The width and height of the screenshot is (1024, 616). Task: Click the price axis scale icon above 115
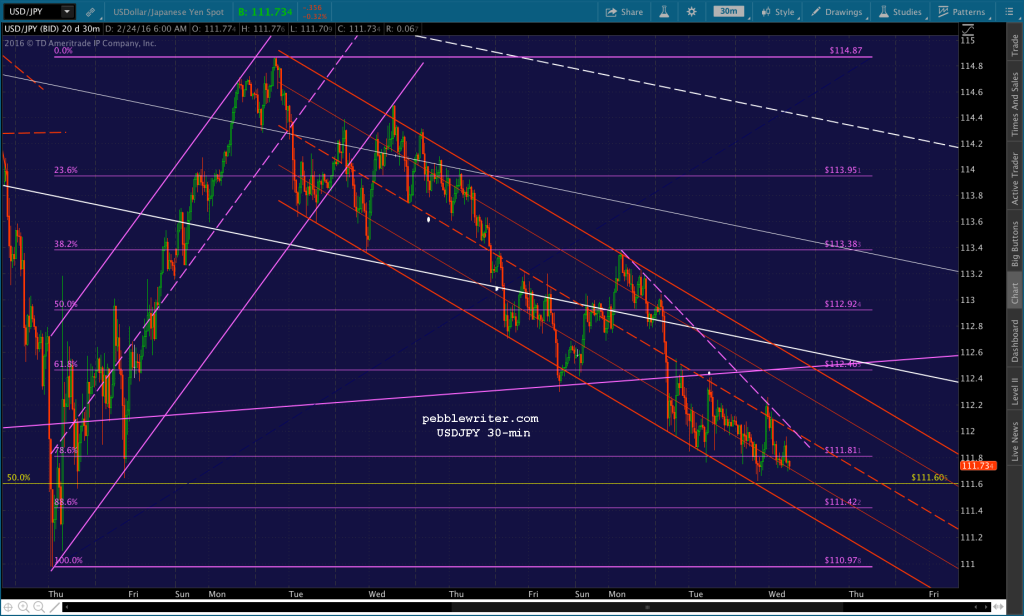[967, 29]
